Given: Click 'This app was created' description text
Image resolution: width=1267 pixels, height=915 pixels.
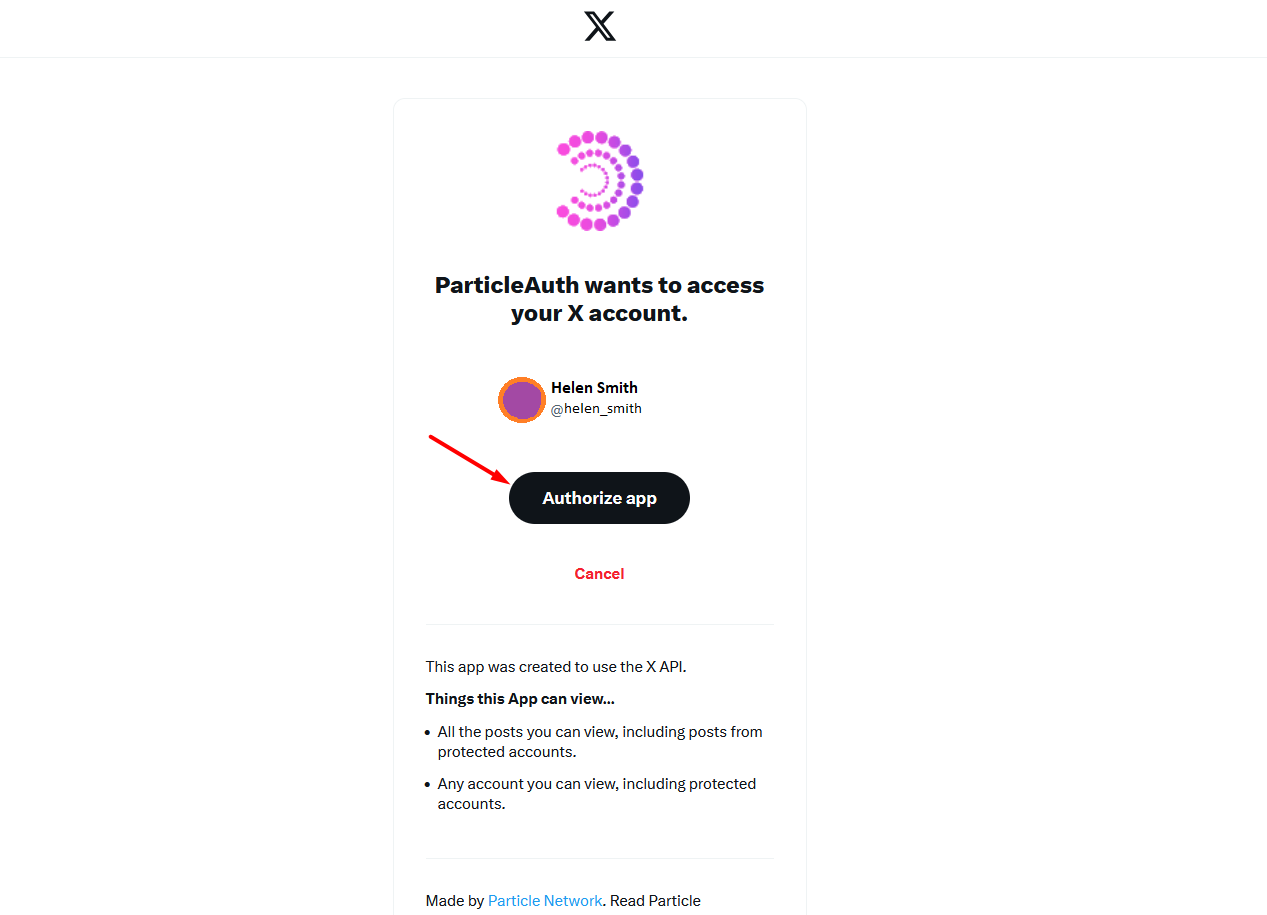Looking at the screenshot, I should (x=556, y=666).
